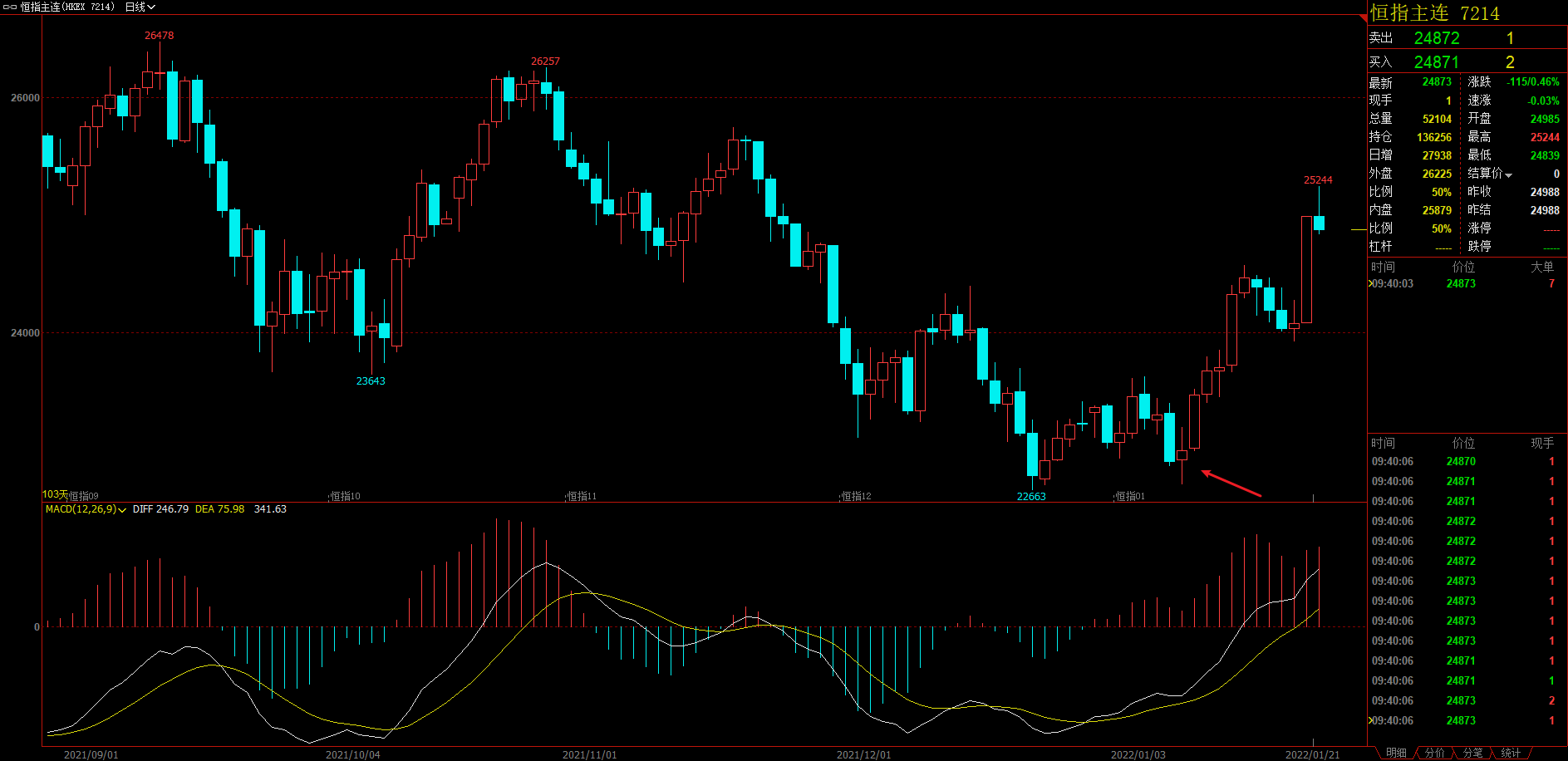The image size is (1568, 761).
Task: Select the 恒指12 contract marker on timeline
Action: 856,496
